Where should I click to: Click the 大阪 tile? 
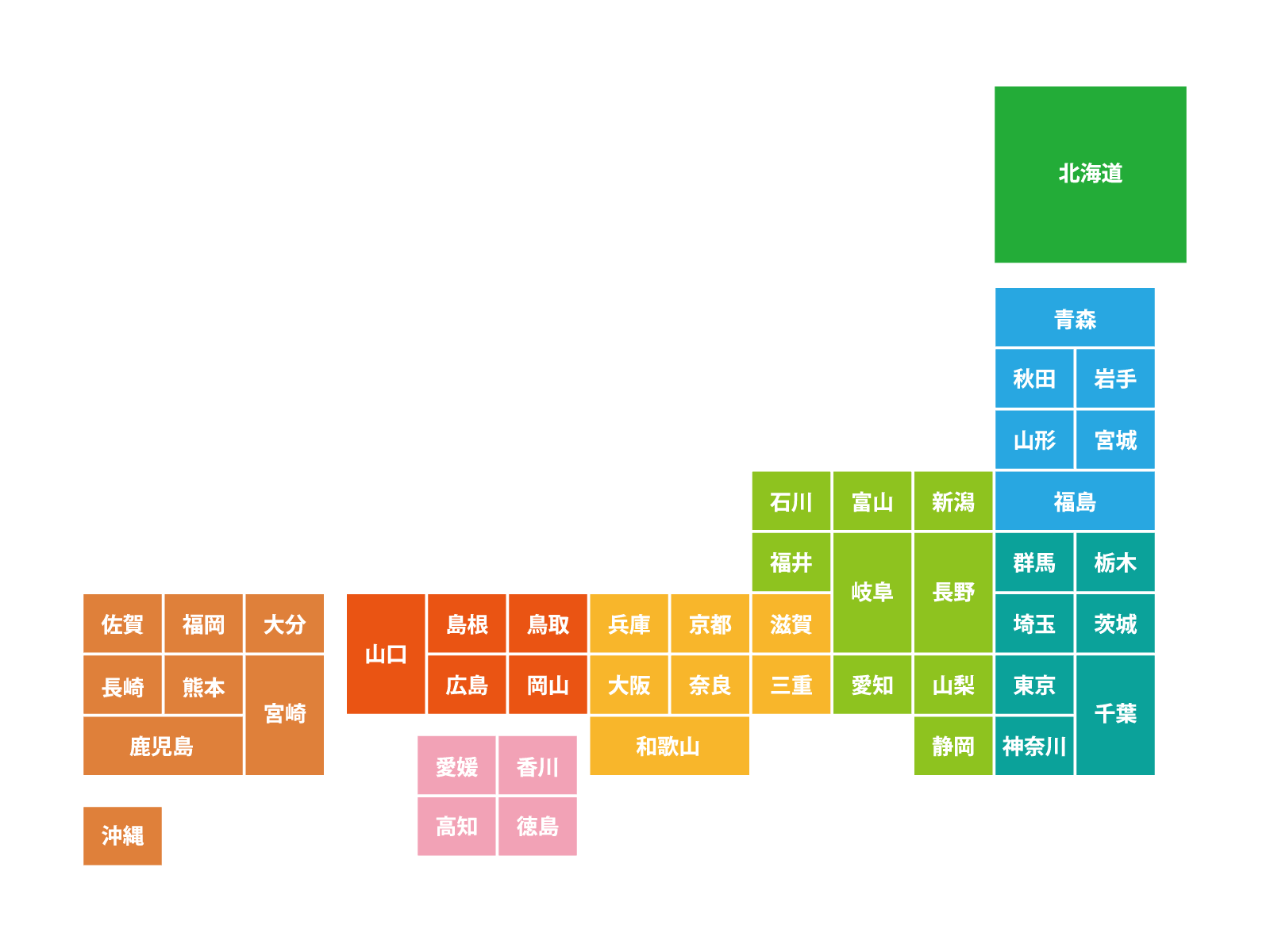pos(629,684)
